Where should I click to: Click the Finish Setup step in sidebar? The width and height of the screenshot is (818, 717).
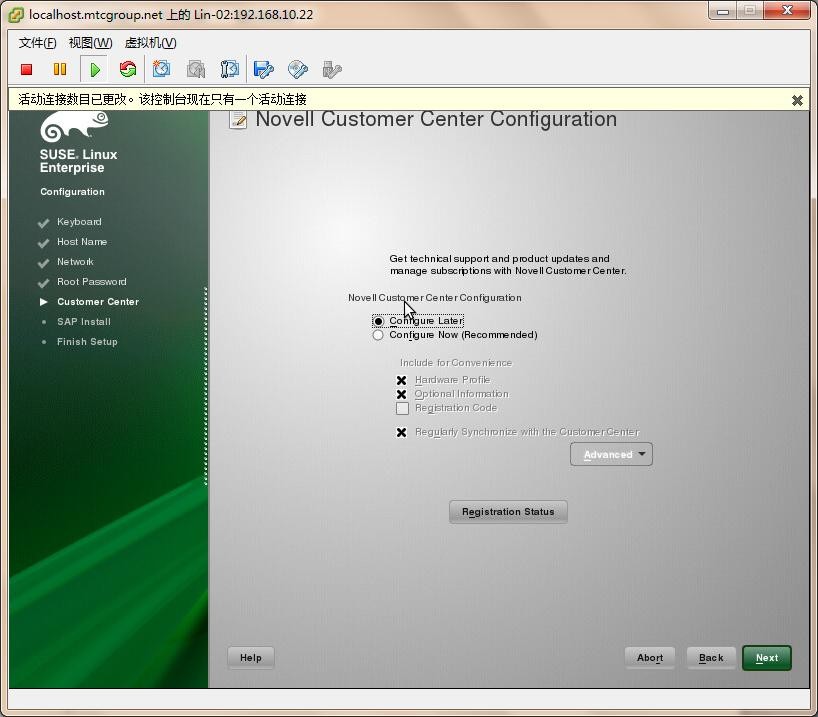point(87,342)
